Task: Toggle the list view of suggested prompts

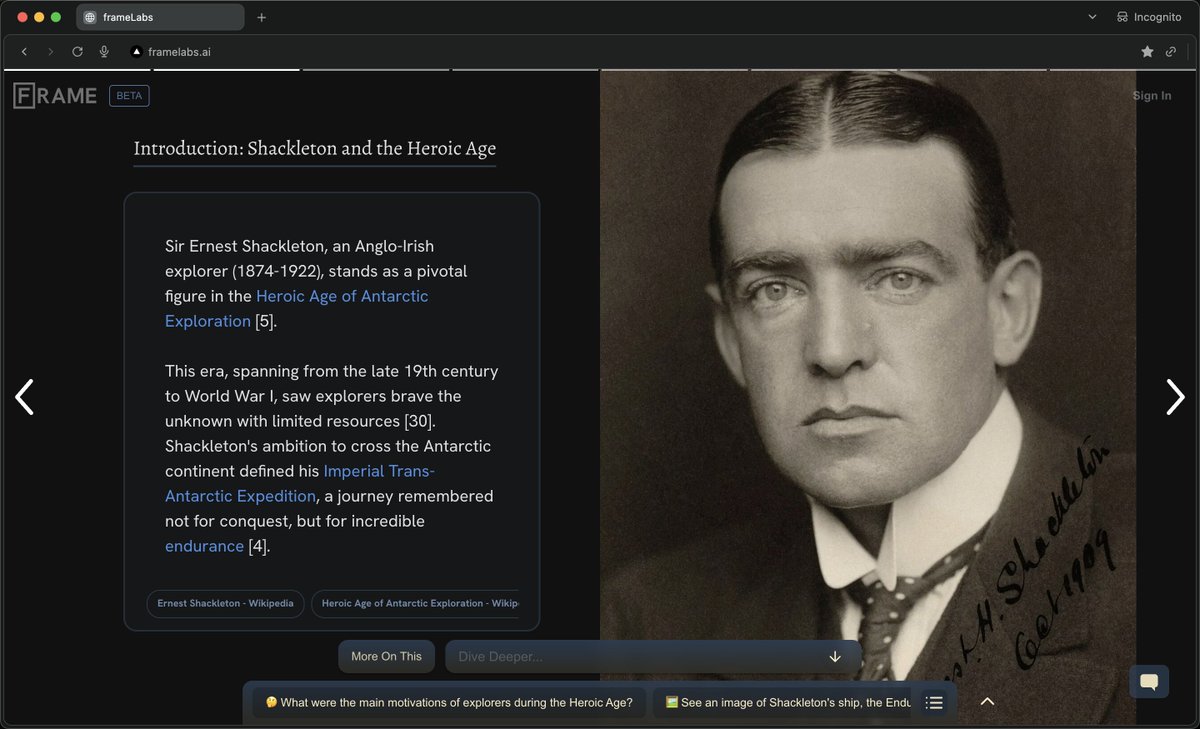Action: coord(933,702)
